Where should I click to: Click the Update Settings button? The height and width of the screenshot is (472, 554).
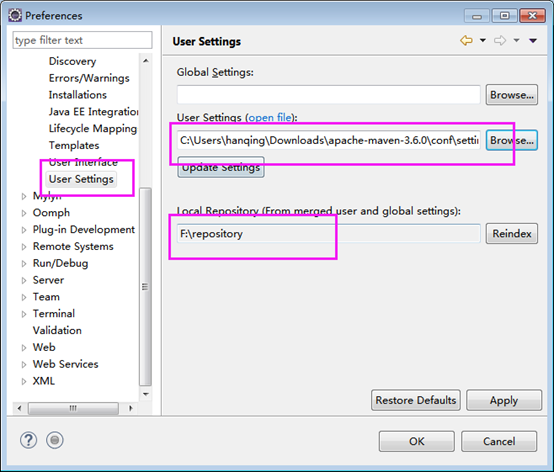click(221, 167)
